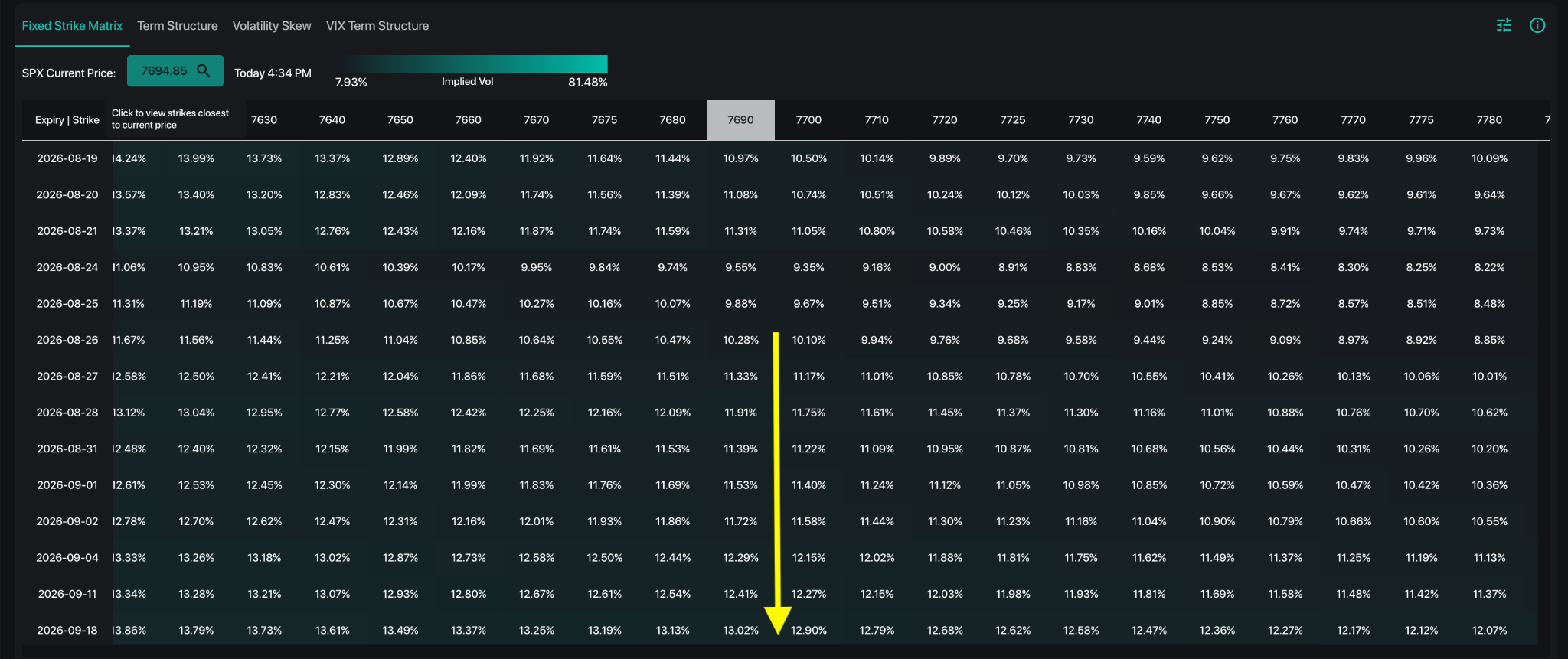Select the 2026-09-18 expiry row label
Screen dimensions: 1568x659
(x=67, y=630)
